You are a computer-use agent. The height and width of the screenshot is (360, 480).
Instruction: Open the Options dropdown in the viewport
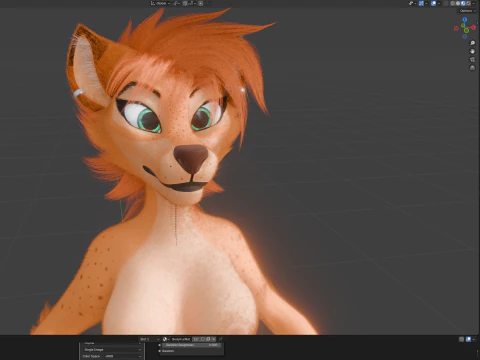tap(467, 11)
